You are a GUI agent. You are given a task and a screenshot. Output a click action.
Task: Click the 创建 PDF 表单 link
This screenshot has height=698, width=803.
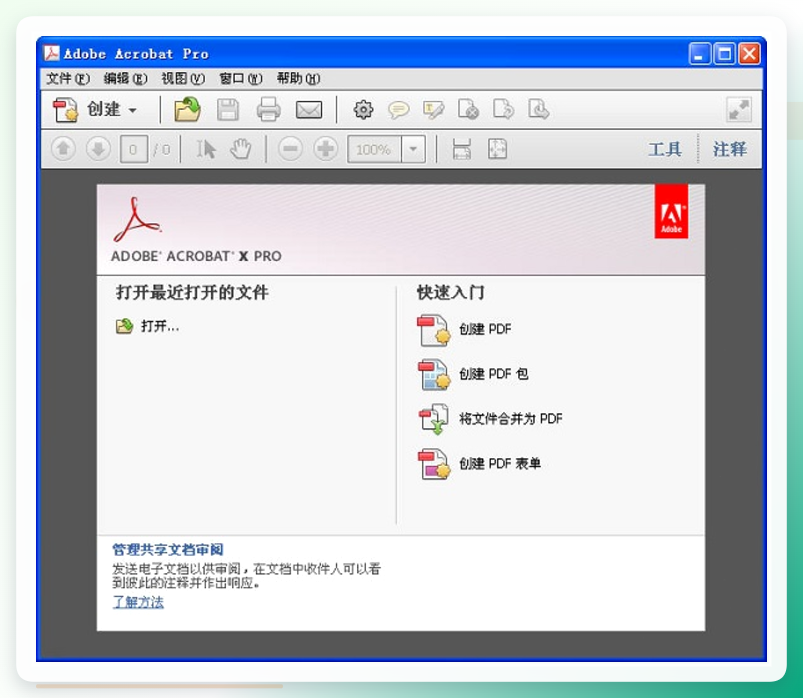click(500, 463)
